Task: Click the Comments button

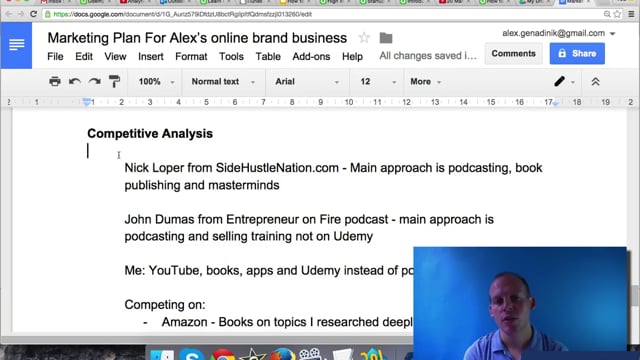Action: [x=513, y=53]
